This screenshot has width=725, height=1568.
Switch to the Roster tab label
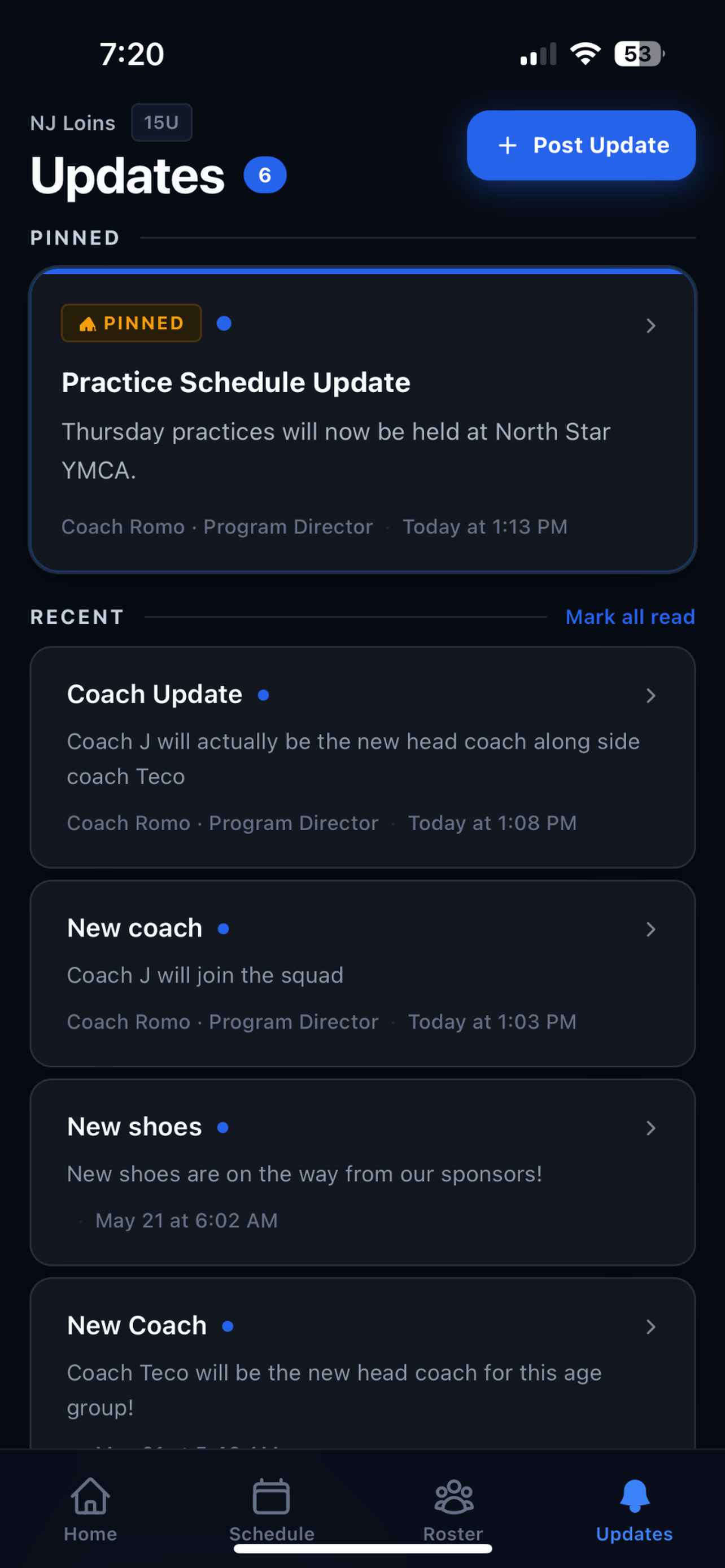point(453,1534)
